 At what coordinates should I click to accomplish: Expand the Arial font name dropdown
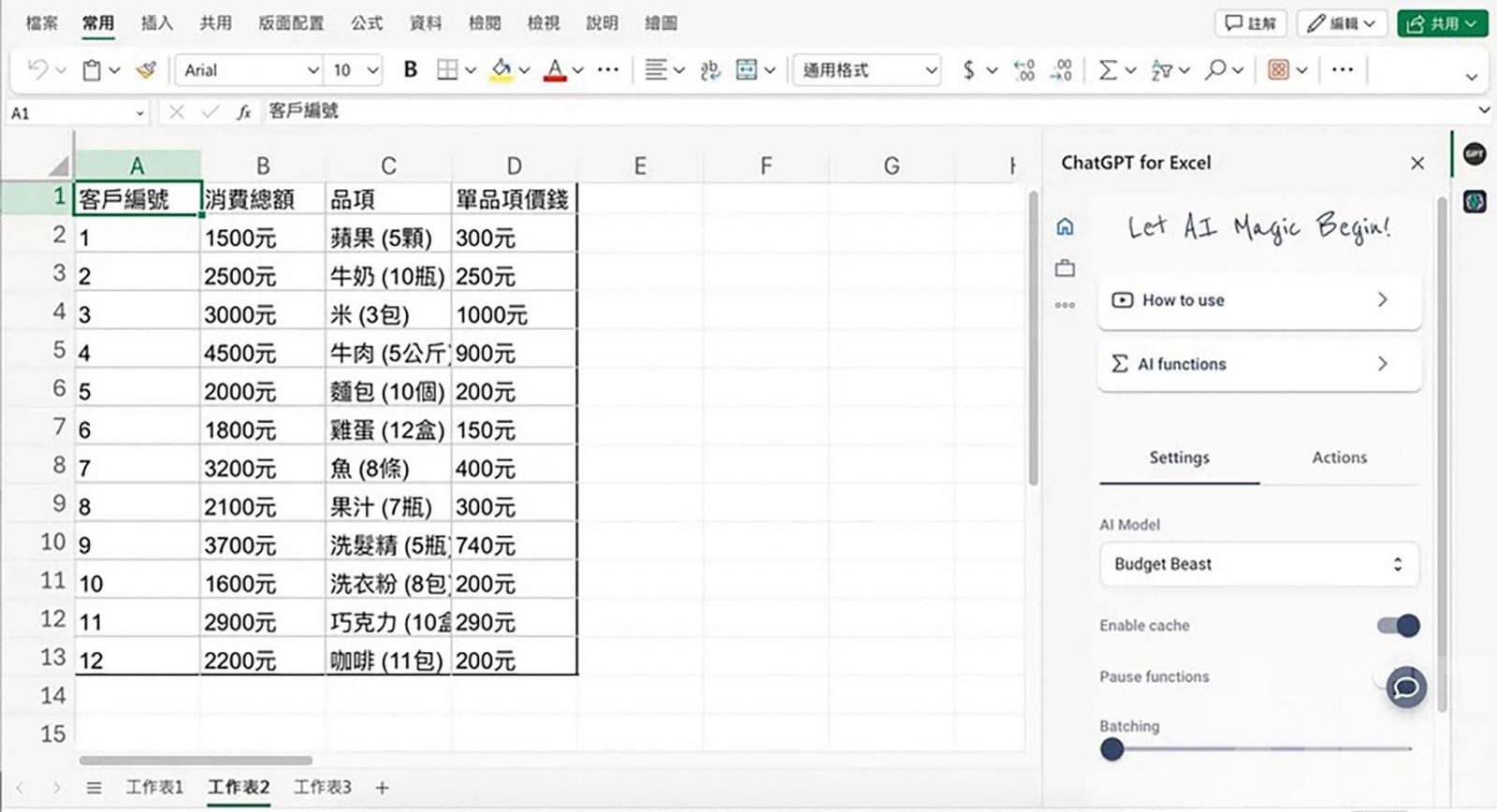[x=250, y=70]
